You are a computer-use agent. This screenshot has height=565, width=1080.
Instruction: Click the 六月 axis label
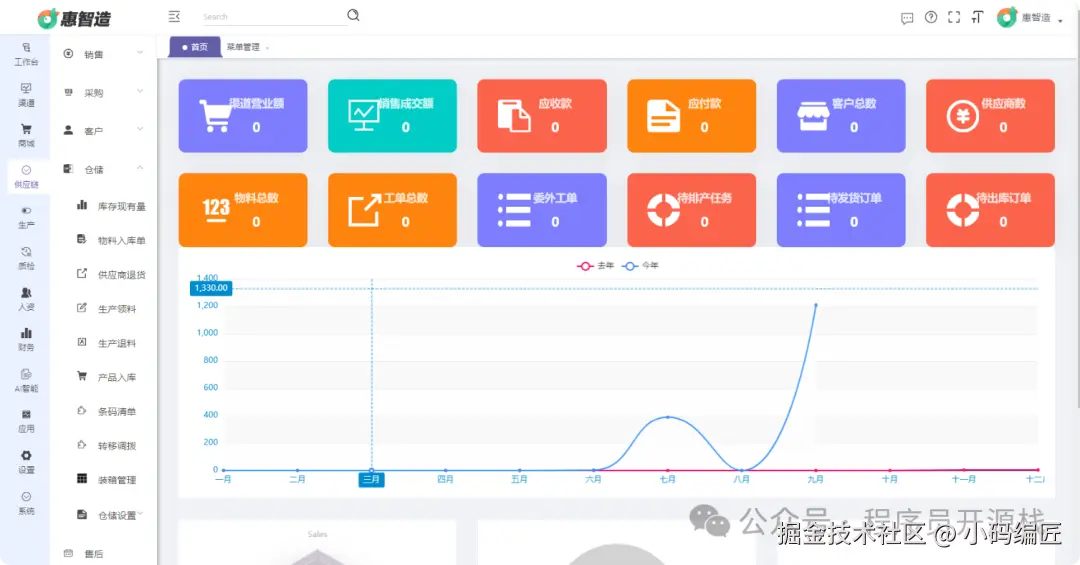pos(593,479)
